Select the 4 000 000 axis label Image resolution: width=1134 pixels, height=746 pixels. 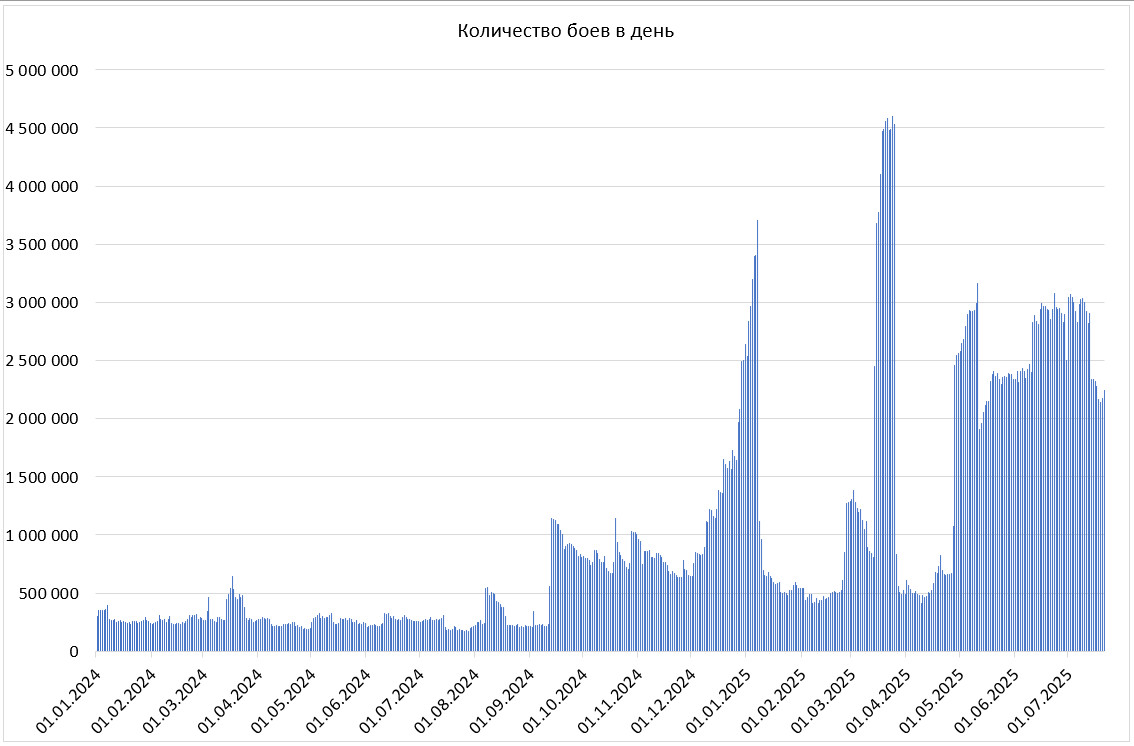pyautogui.click(x=41, y=186)
